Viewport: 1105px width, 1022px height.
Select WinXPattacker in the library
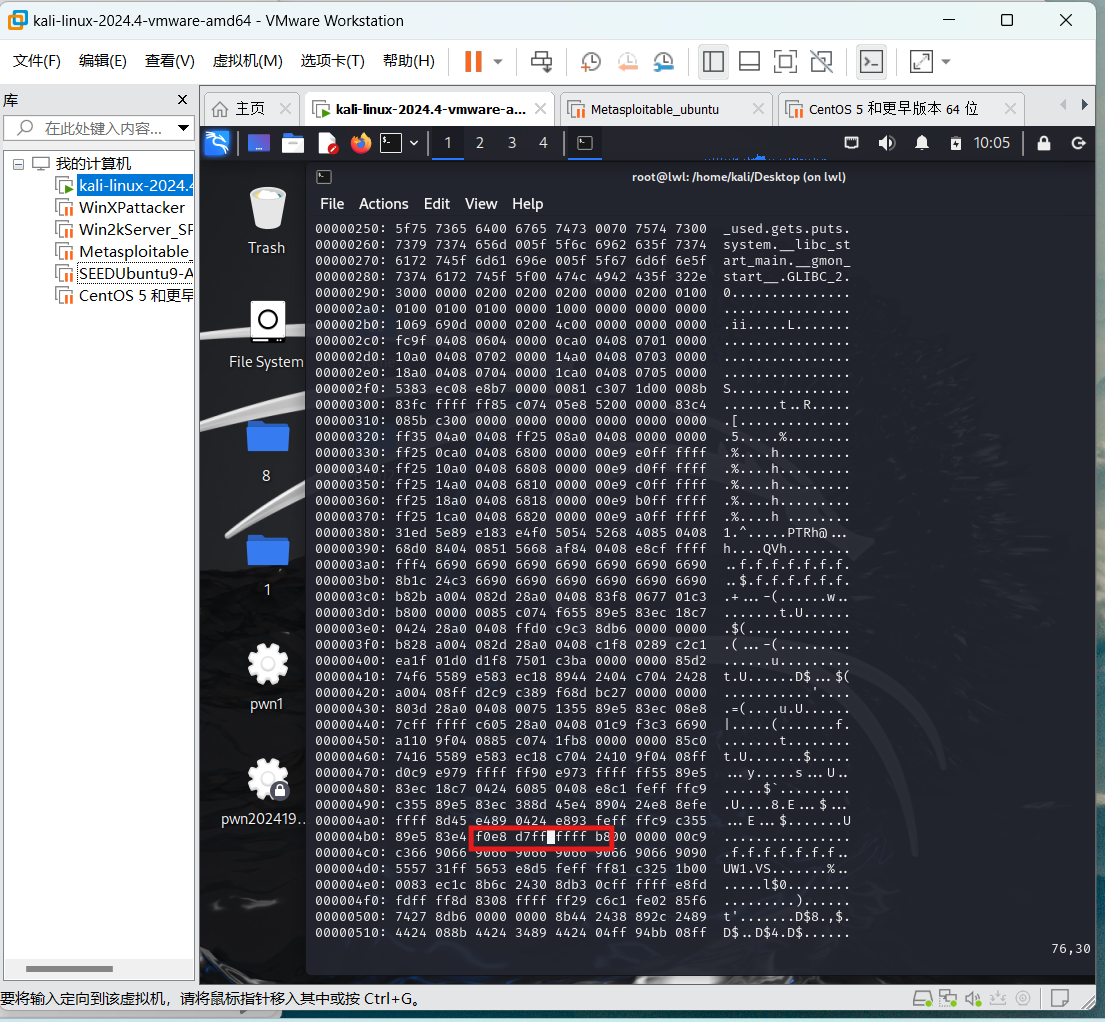point(132,208)
